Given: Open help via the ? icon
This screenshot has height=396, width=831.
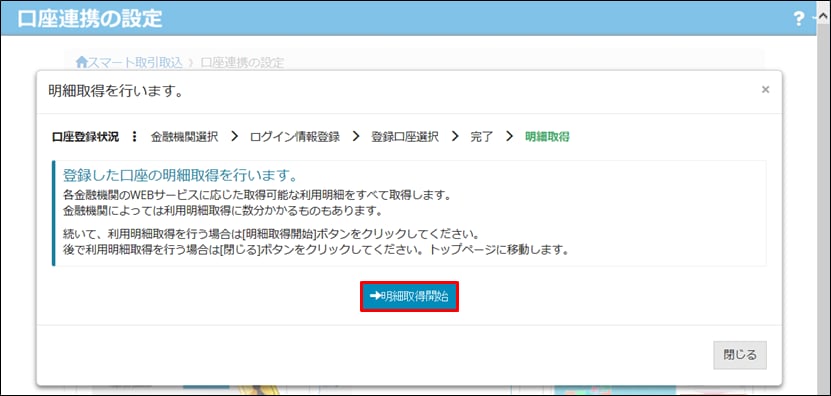Looking at the screenshot, I should 798,19.
